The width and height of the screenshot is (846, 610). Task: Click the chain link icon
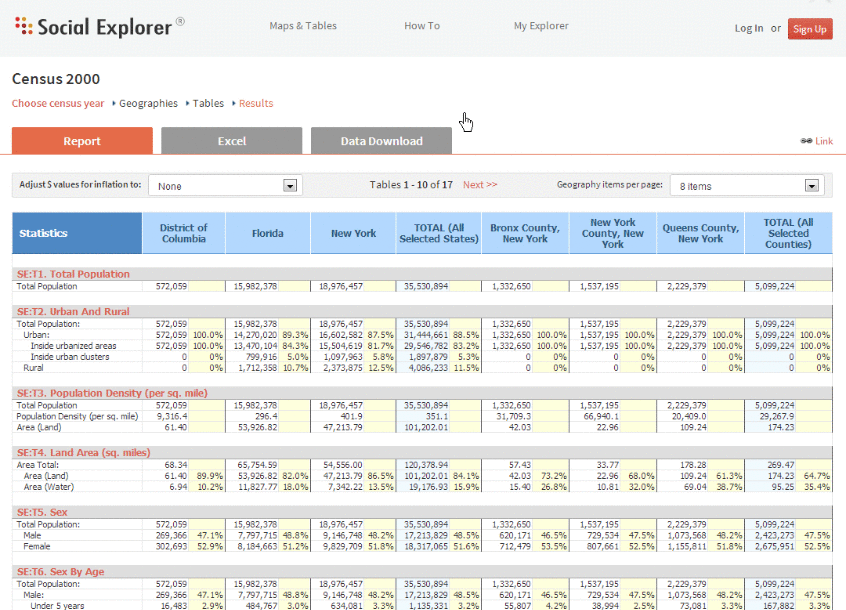806,141
